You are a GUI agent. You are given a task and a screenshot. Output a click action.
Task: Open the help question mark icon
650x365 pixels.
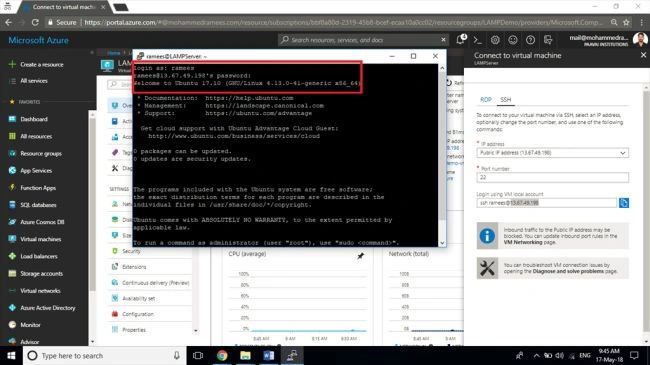click(530, 40)
